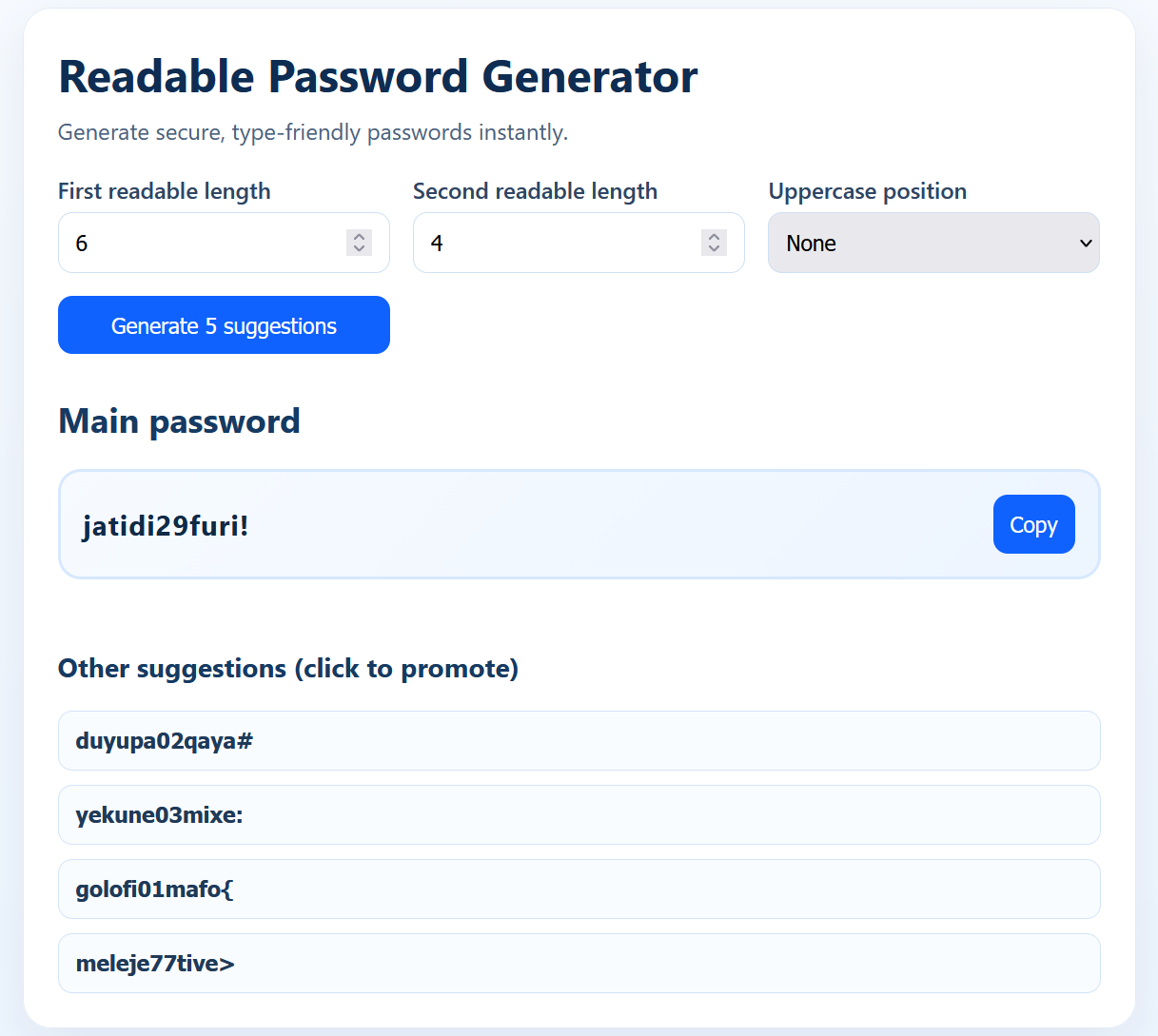Promote the yekune03mixe: suggestion
1158x1036 pixels.
point(579,814)
